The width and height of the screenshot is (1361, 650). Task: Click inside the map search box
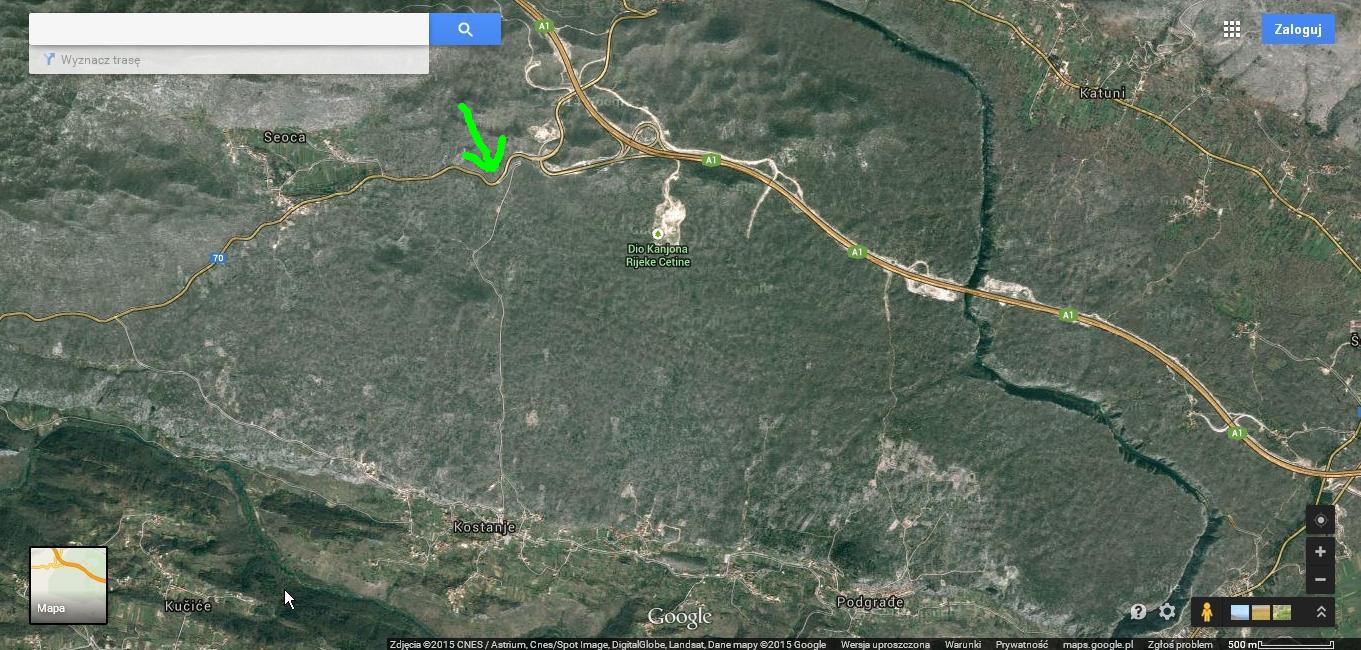[x=229, y=29]
